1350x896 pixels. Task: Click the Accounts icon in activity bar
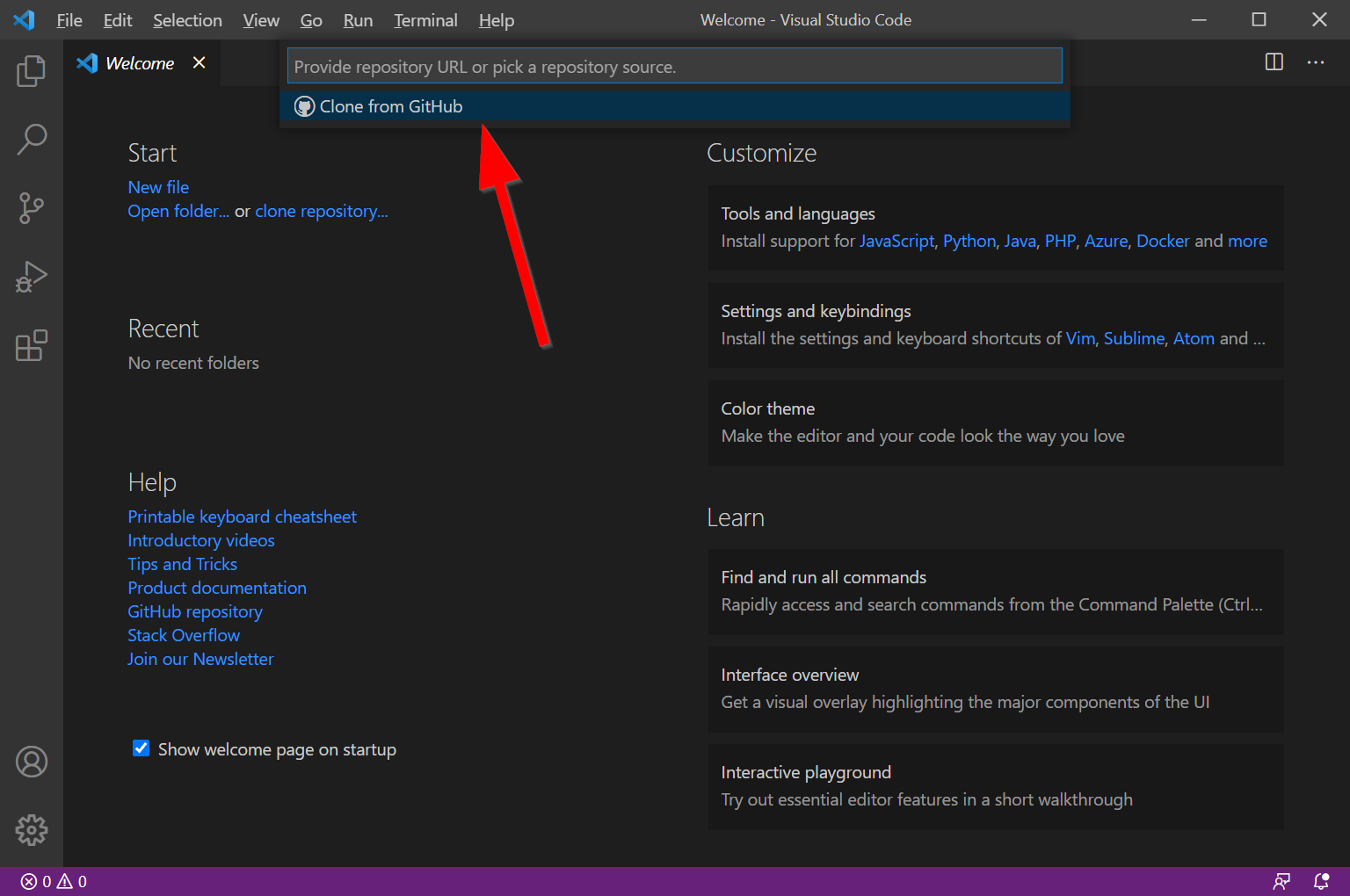tap(32, 762)
